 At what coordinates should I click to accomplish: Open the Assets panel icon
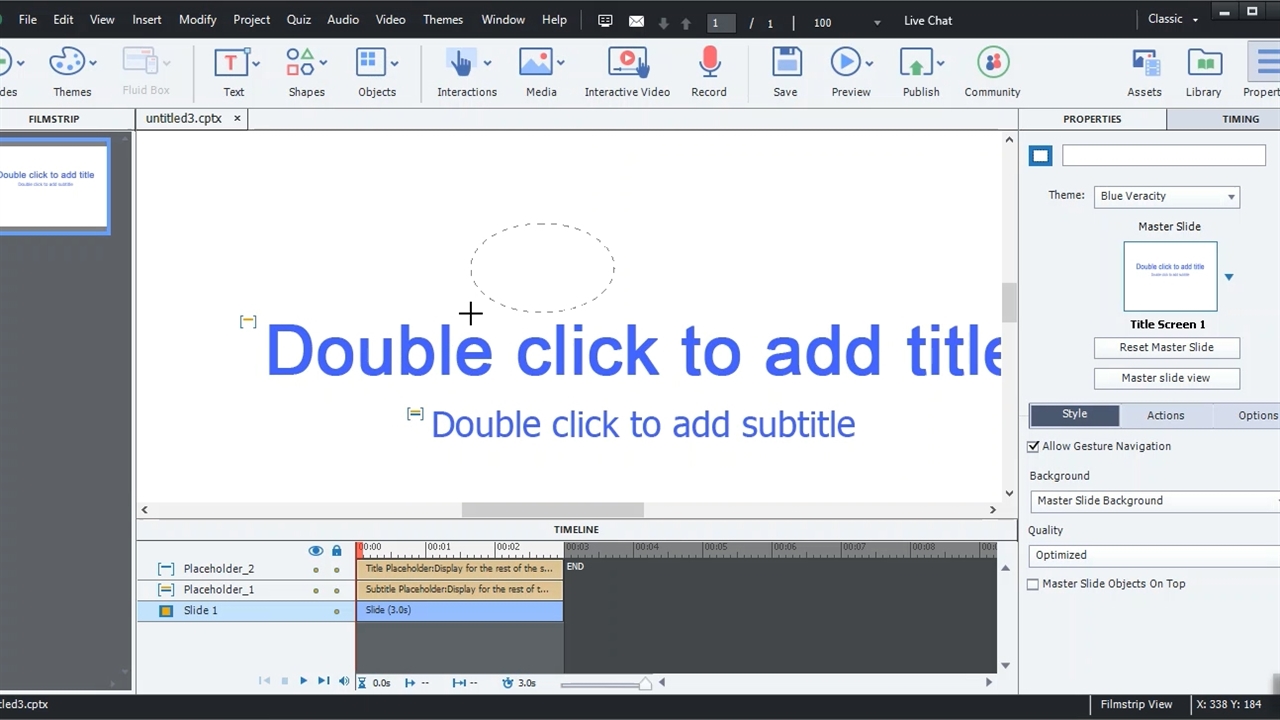[x=1144, y=64]
